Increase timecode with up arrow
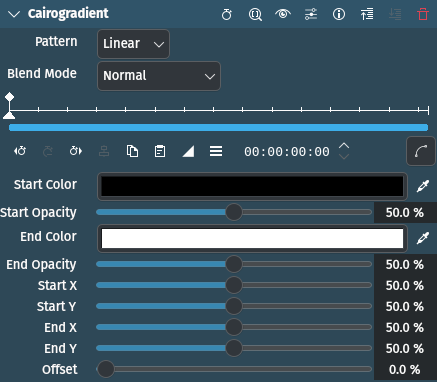This screenshot has width=437, height=382. click(344, 146)
